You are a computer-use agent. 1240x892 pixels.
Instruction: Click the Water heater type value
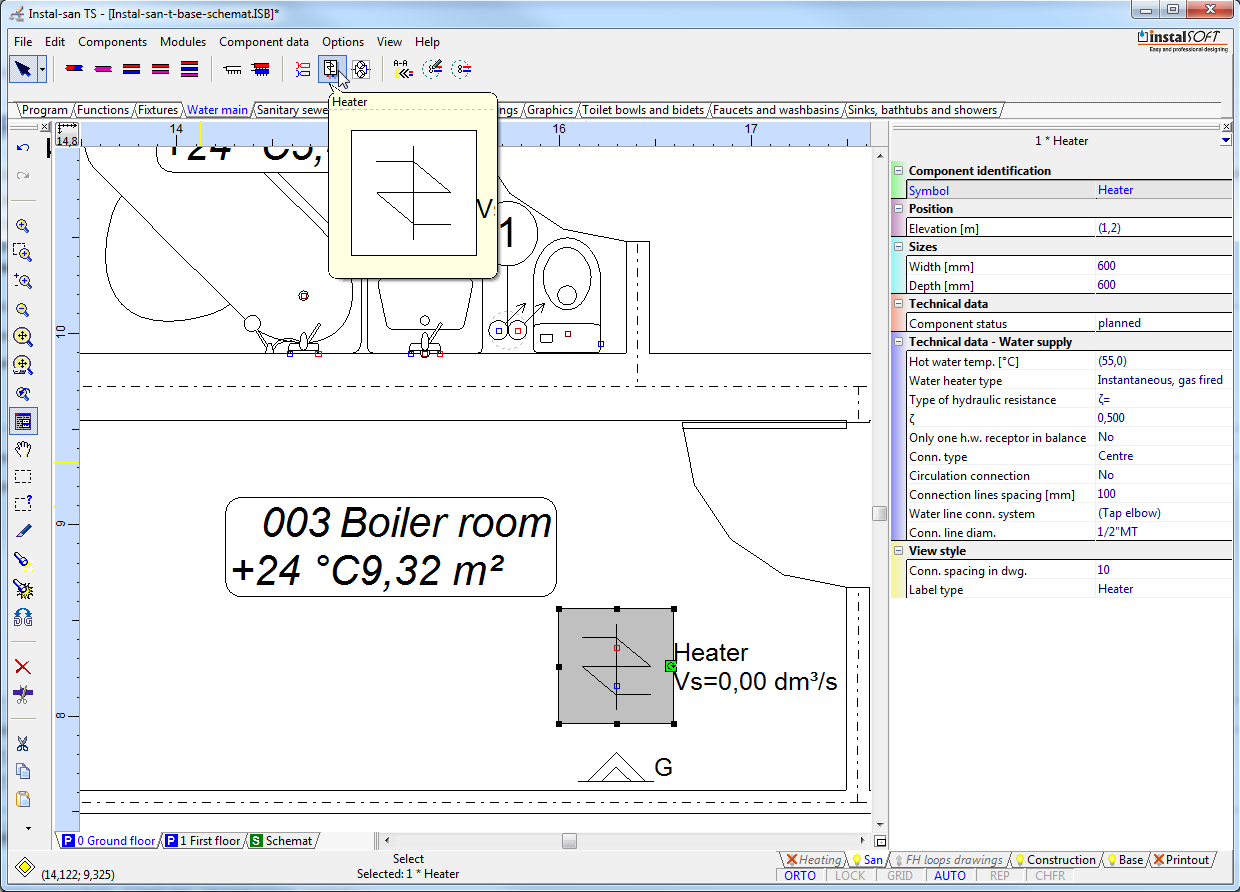point(1163,380)
